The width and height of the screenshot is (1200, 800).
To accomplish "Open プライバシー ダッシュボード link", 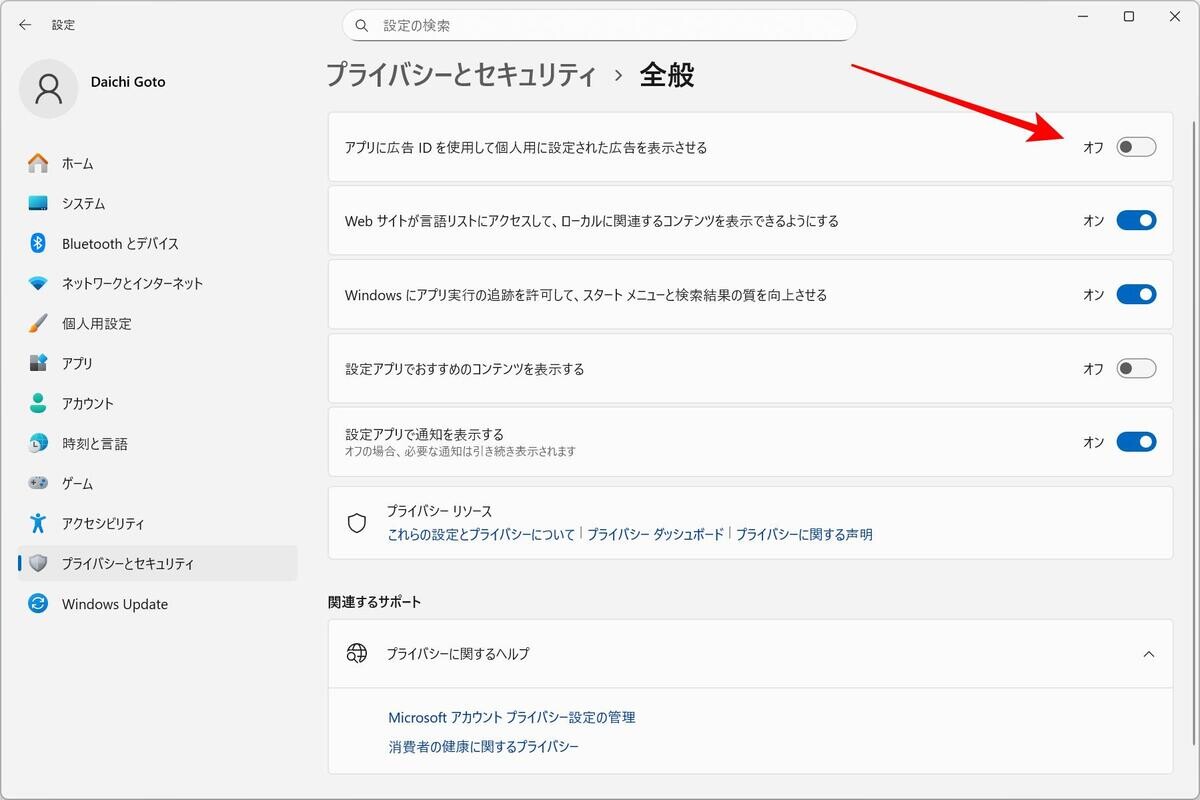I will [x=655, y=534].
